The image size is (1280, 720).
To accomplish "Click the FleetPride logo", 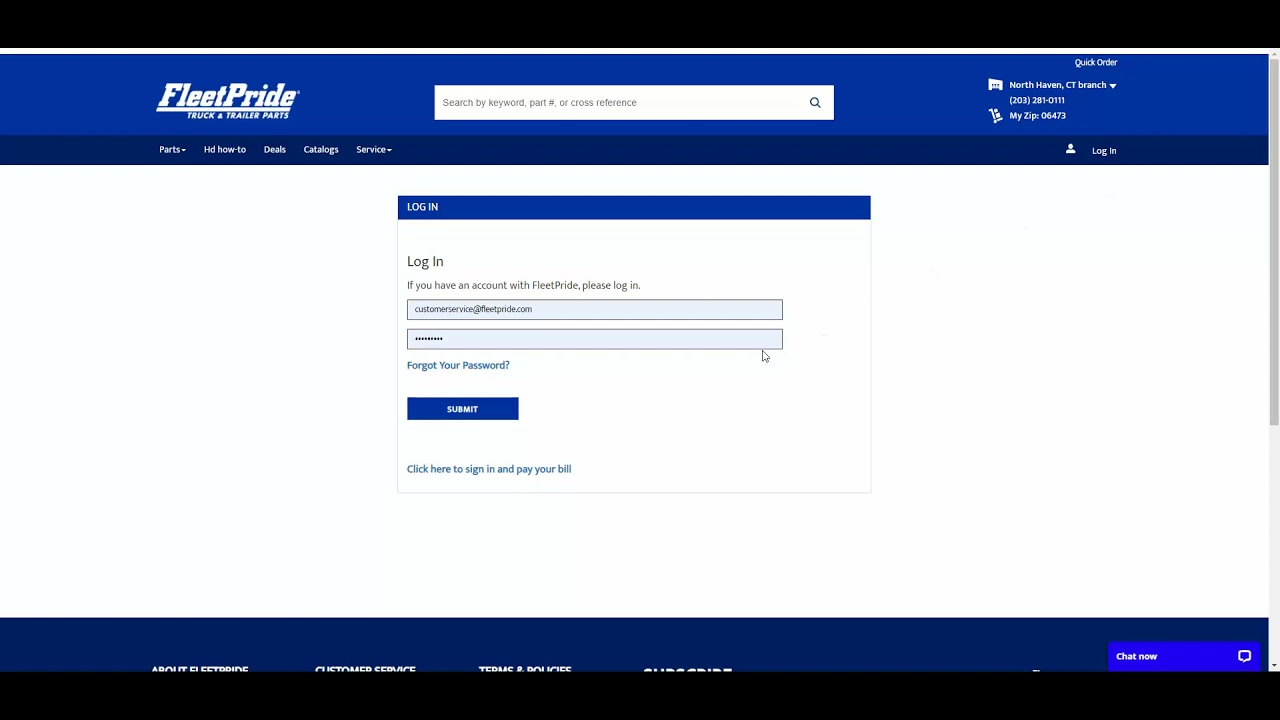I will click(228, 101).
